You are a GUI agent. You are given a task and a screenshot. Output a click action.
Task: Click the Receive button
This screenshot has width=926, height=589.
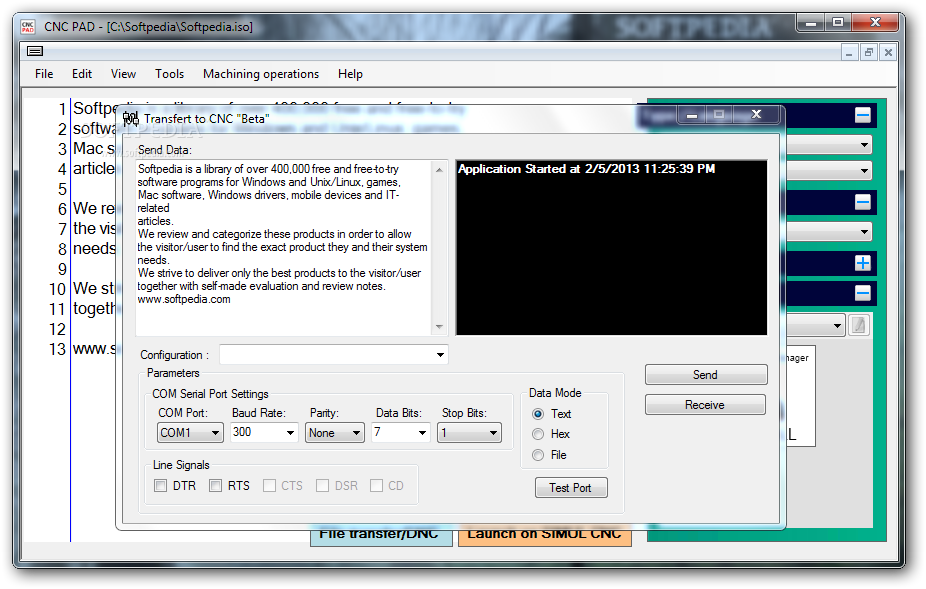click(x=705, y=405)
